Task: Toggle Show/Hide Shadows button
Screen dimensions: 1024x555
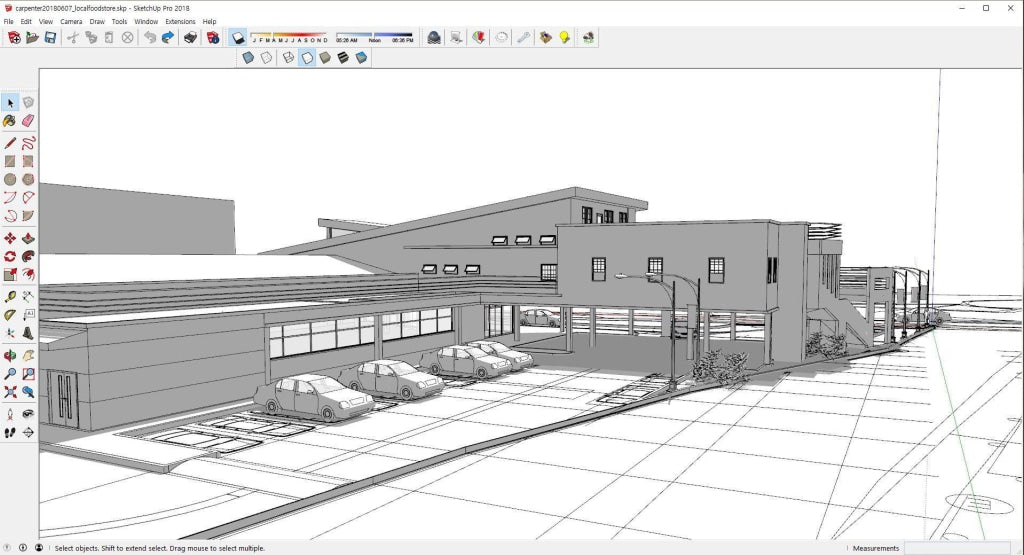Action: tap(238, 37)
